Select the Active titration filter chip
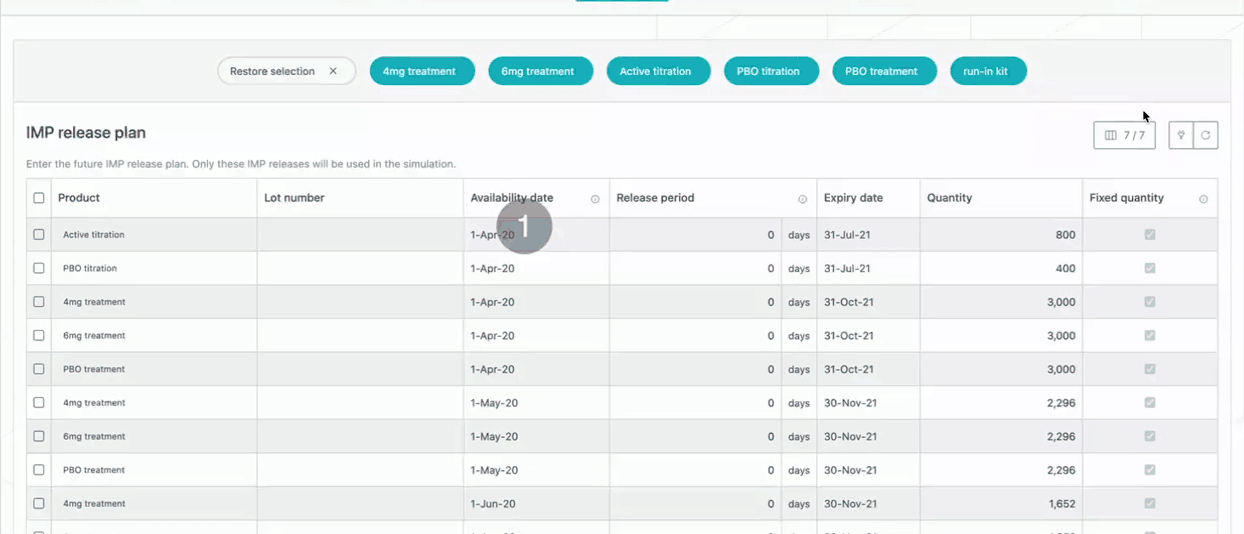Screen dimensions: 1244x534 coord(658,71)
